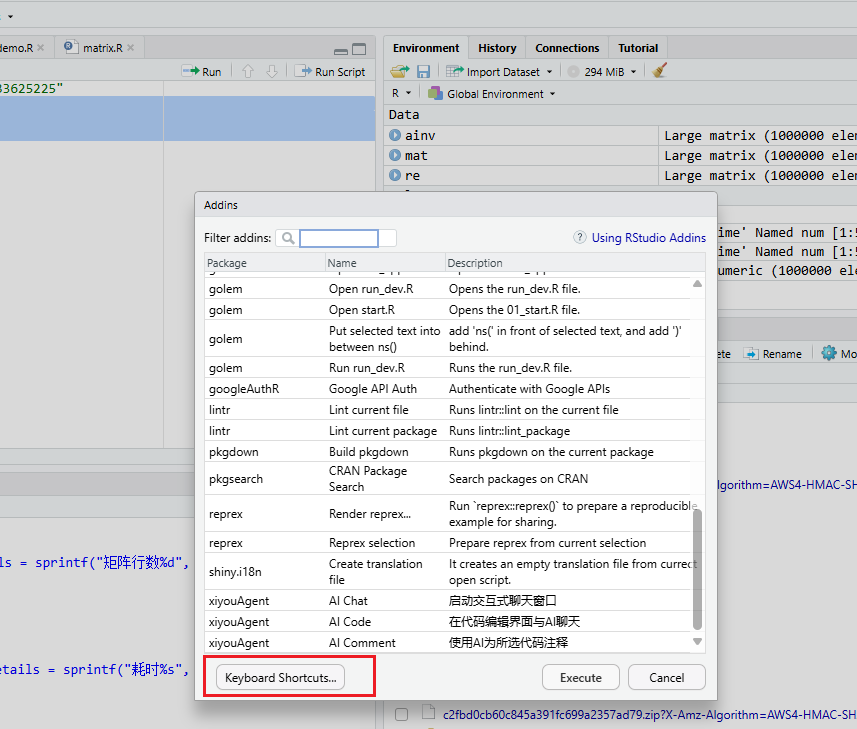Open the search magnifier in Addins filter
The image size is (857, 729).
289,238
